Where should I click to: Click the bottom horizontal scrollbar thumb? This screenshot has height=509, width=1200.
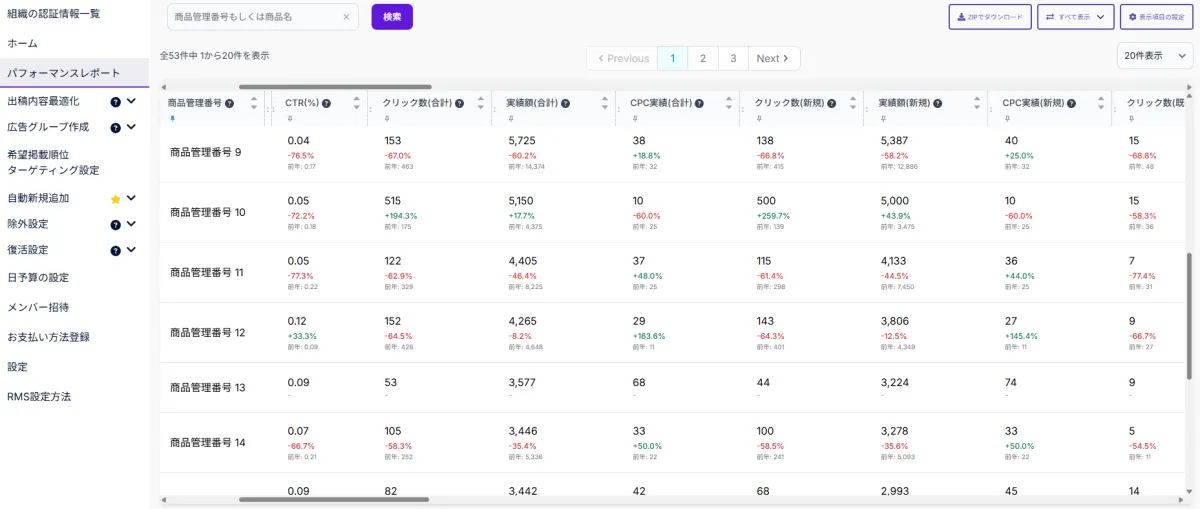[334, 499]
